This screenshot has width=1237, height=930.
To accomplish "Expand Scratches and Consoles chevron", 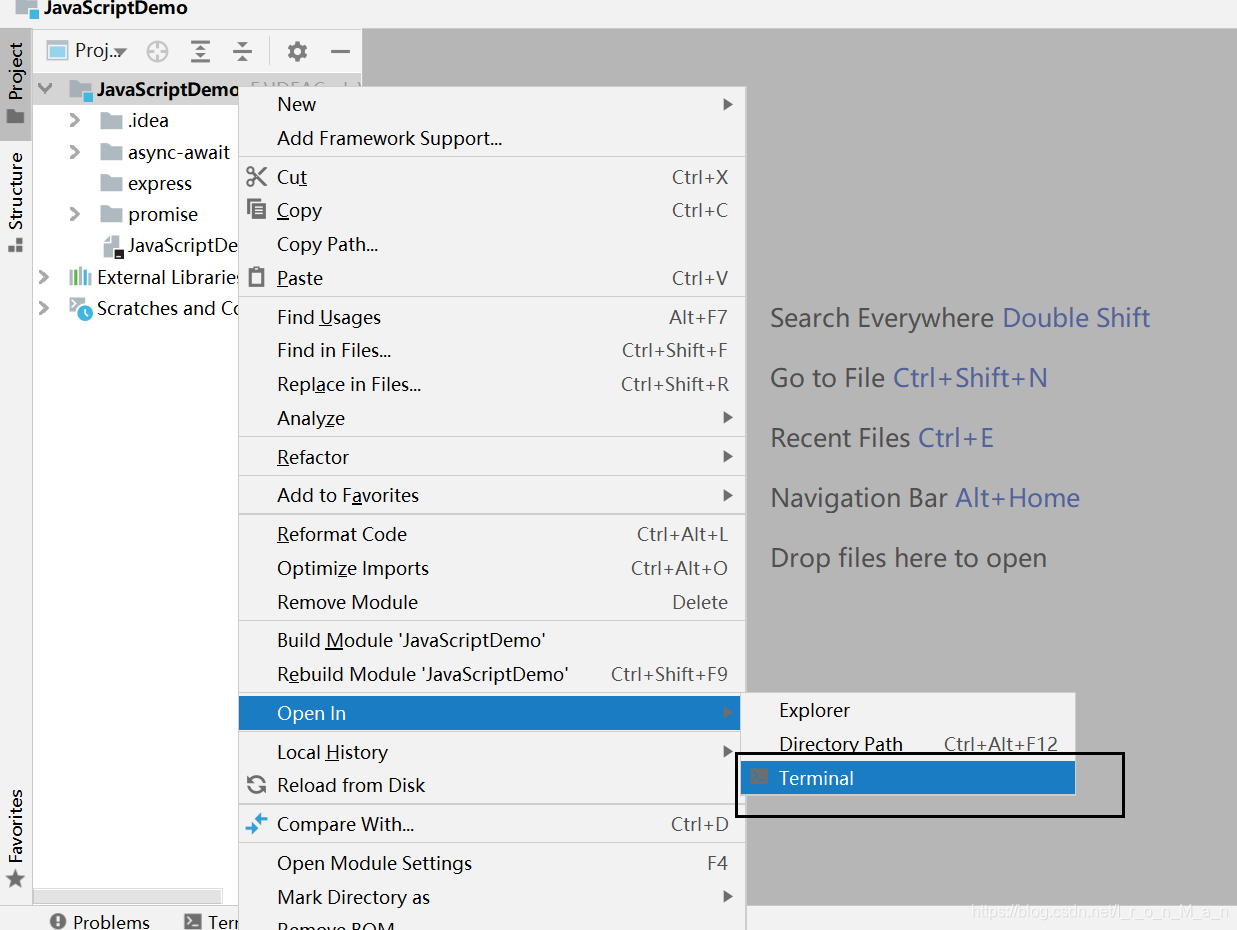I will (x=44, y=308).
